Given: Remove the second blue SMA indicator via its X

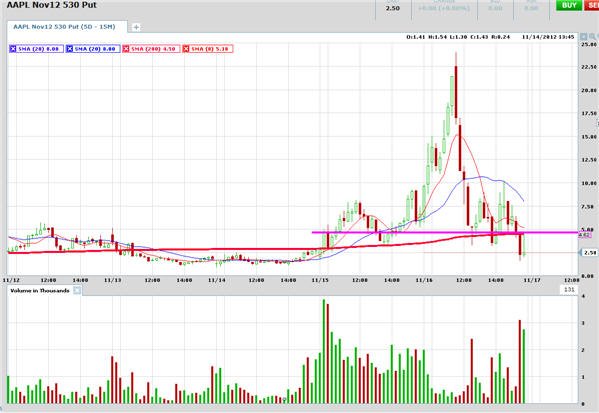Looking at the screenshot, I should coord(70,49).
